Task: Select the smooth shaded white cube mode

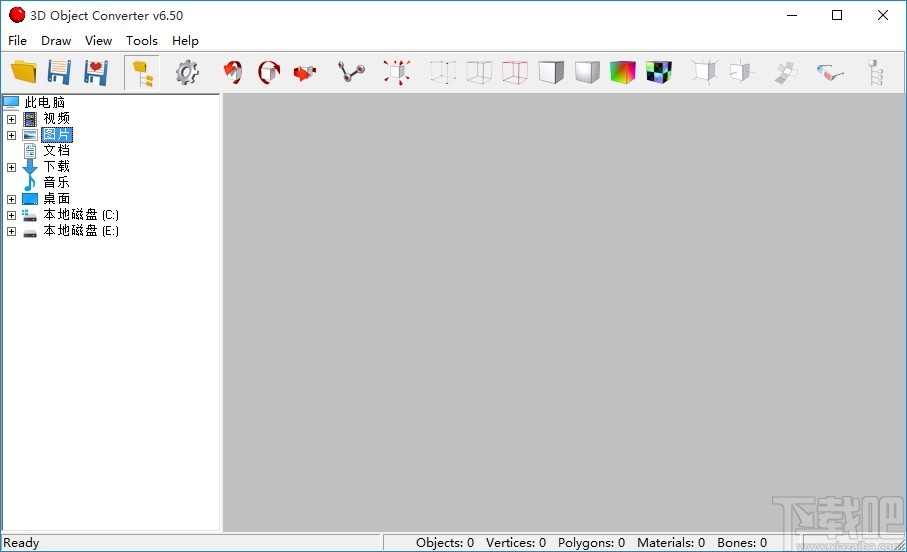Action: 587,72
